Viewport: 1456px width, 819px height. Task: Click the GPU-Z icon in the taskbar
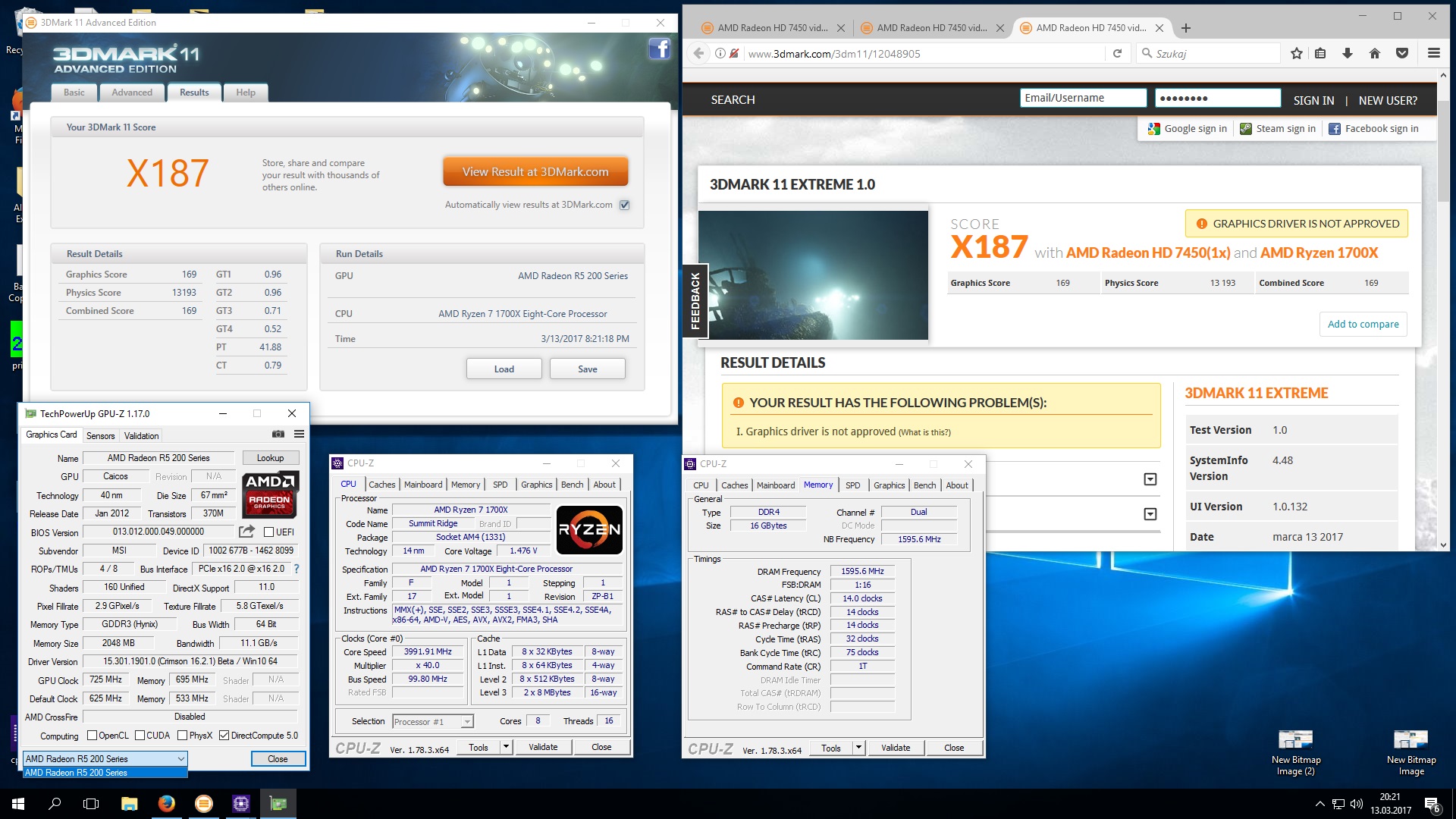click(x=278, y=804)
